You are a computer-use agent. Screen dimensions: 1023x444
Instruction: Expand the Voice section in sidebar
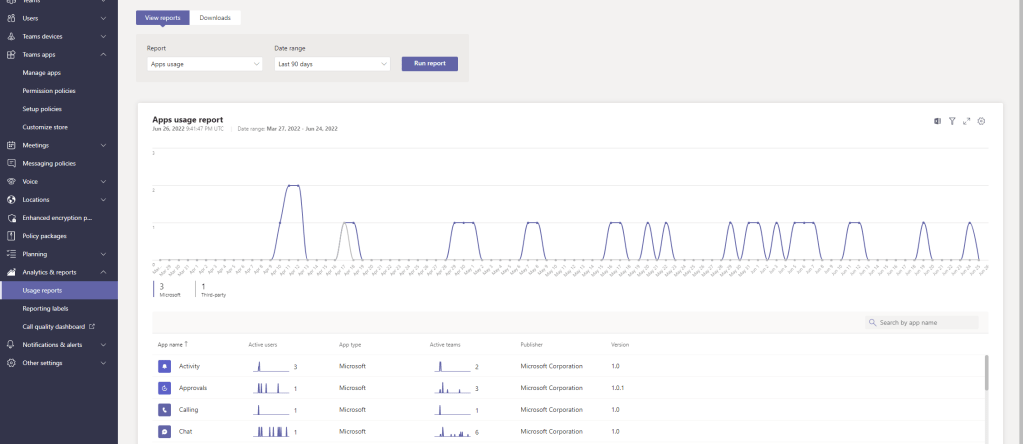(104, 181)
